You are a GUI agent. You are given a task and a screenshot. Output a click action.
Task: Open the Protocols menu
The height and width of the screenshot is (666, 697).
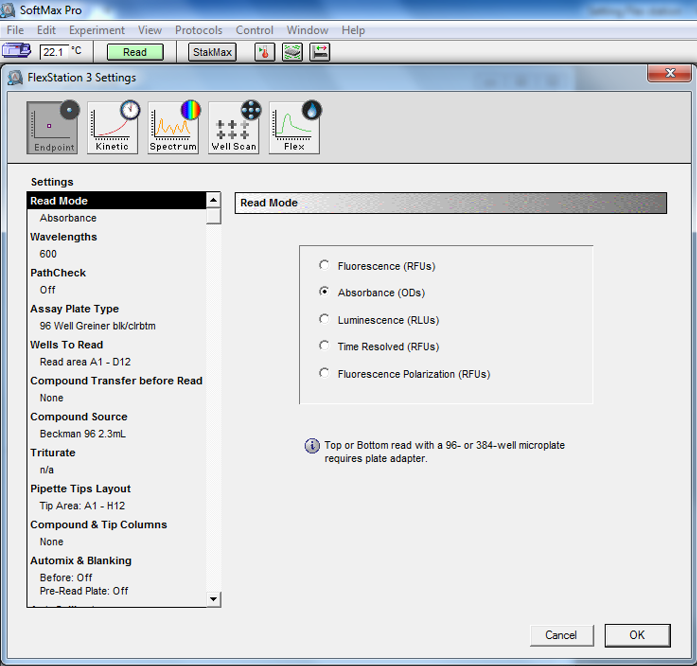[198, 30]
